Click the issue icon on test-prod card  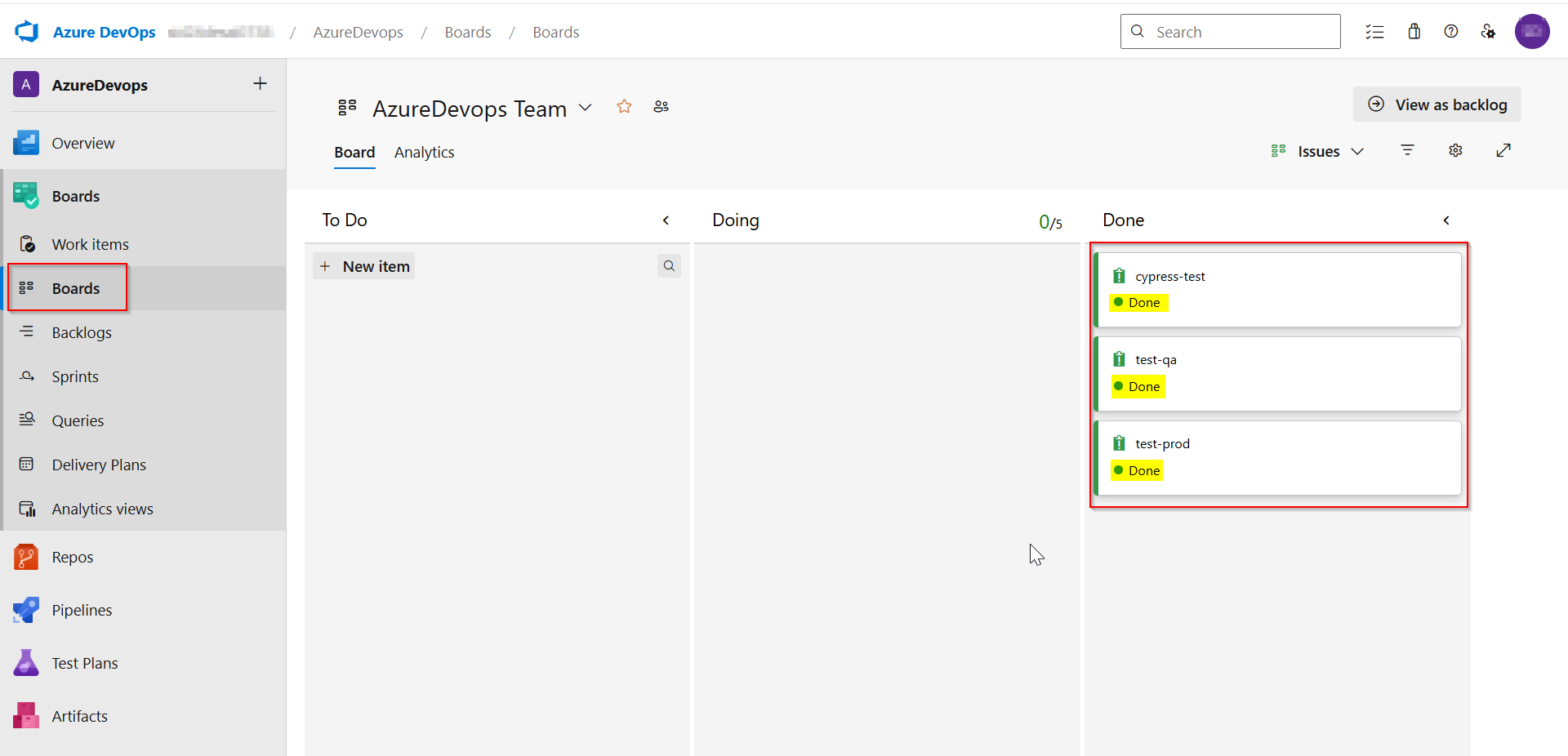(x=1119, y=443)
